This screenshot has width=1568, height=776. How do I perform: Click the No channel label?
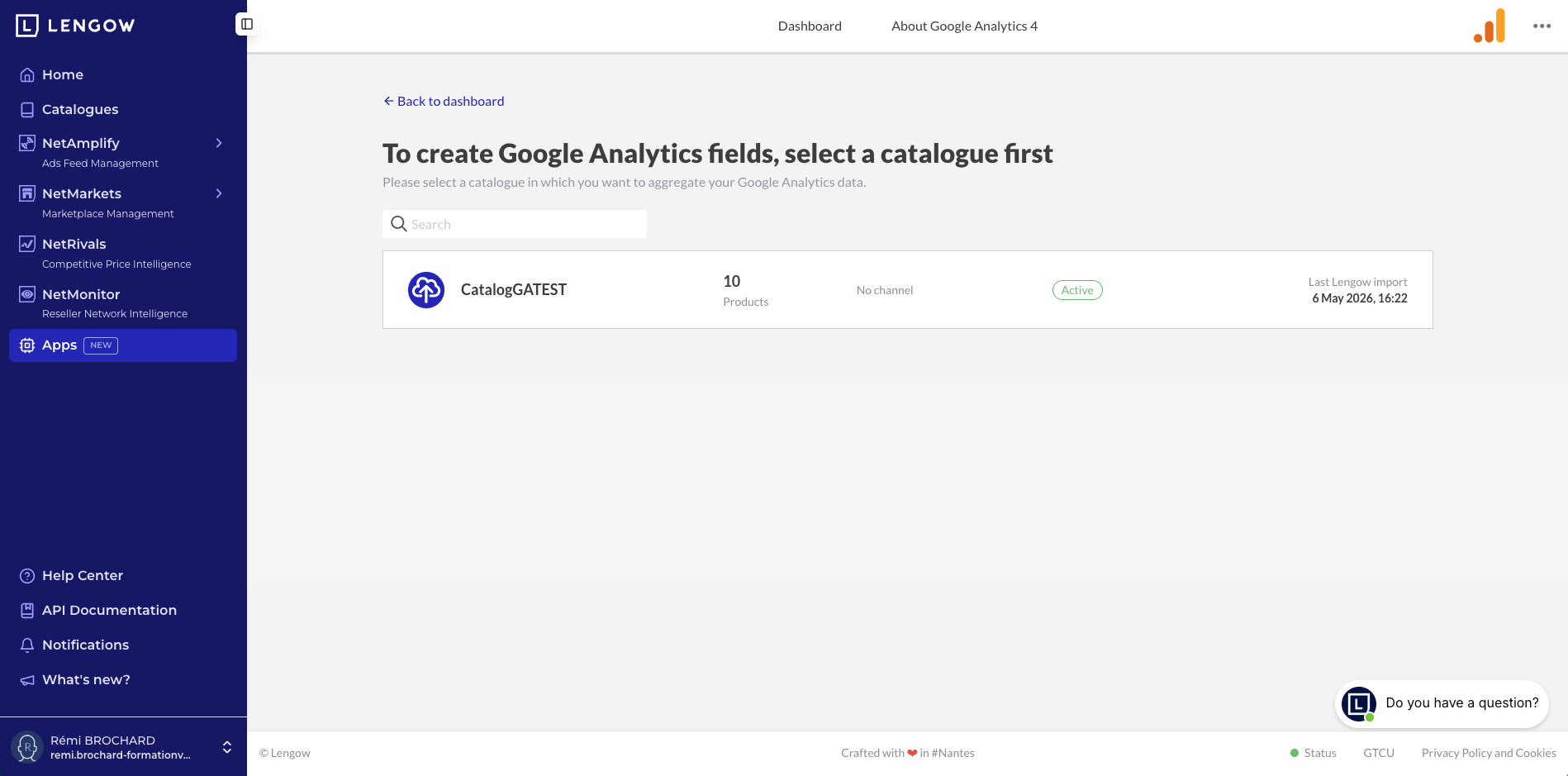[885, 290]
